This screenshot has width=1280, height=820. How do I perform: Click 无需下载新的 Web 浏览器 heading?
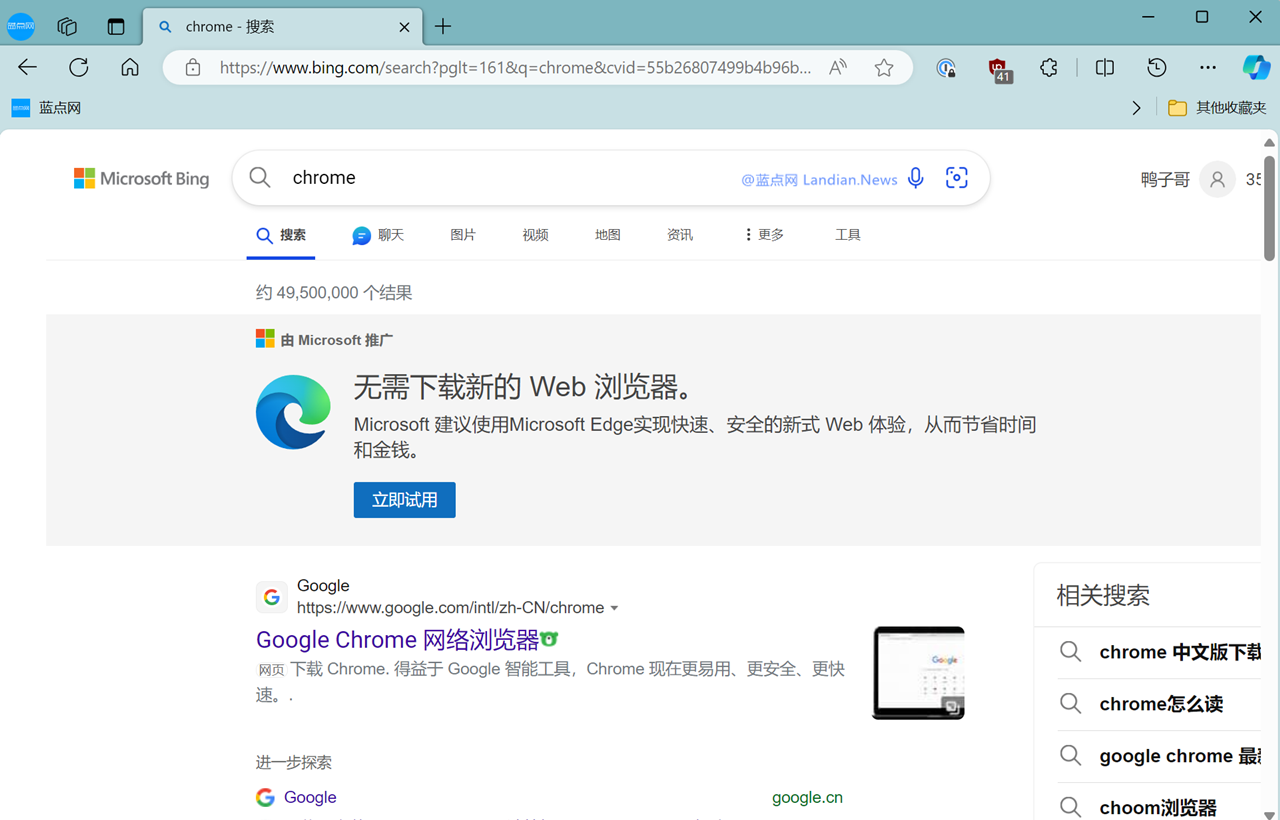[x=524, y=387]
